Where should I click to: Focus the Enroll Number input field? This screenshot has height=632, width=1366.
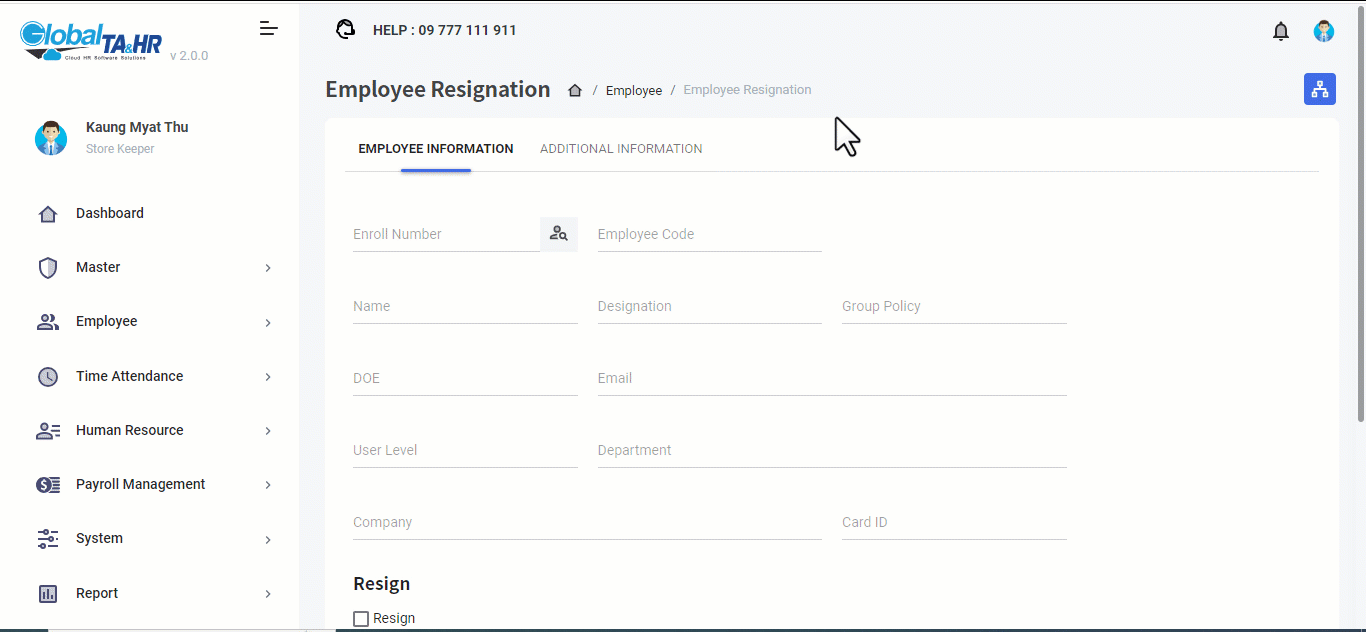click(x=445, y=235)
